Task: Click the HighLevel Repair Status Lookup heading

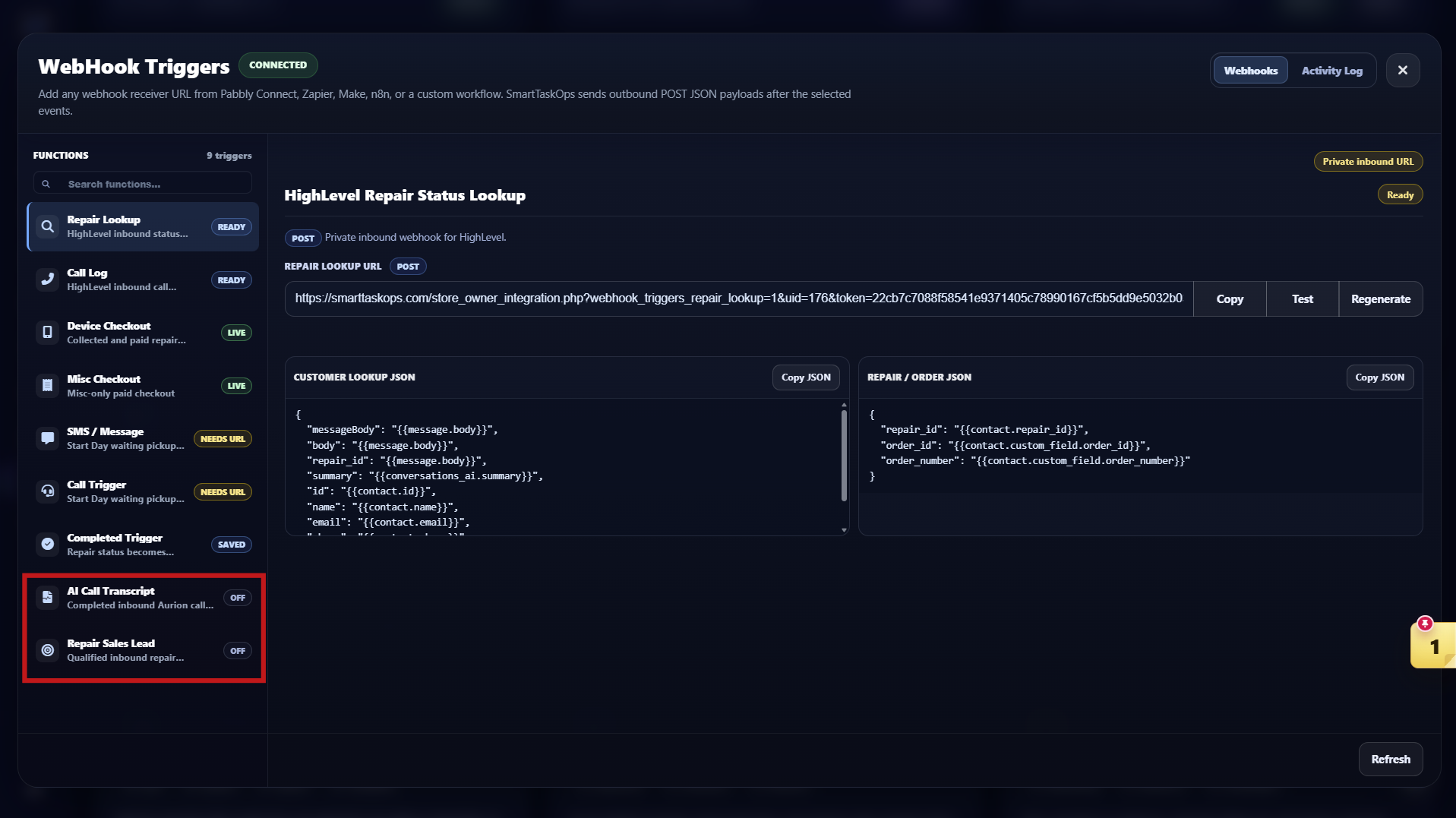Action: coord(405,195)
